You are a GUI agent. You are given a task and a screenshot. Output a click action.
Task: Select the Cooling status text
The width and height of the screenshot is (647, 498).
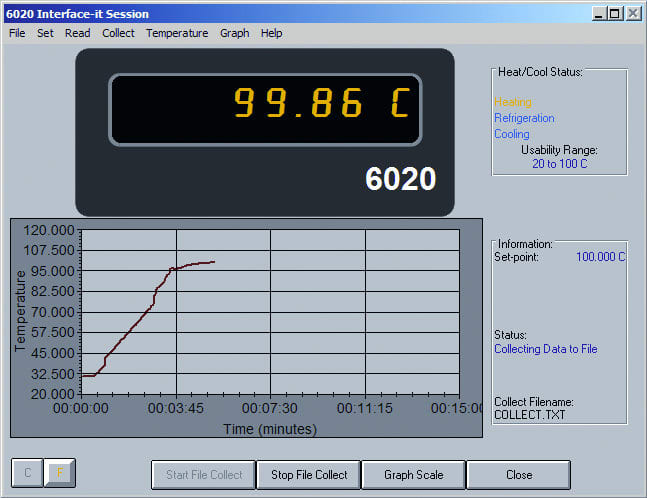512,134
